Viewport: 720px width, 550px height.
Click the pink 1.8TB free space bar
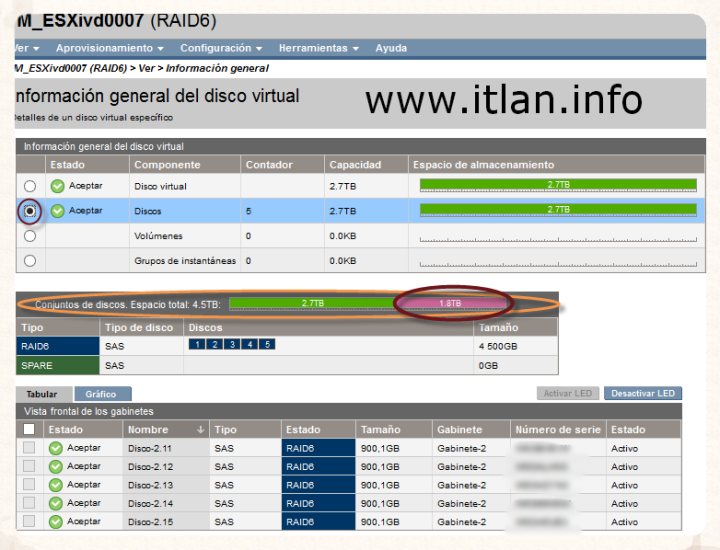[x=449, y=303]
